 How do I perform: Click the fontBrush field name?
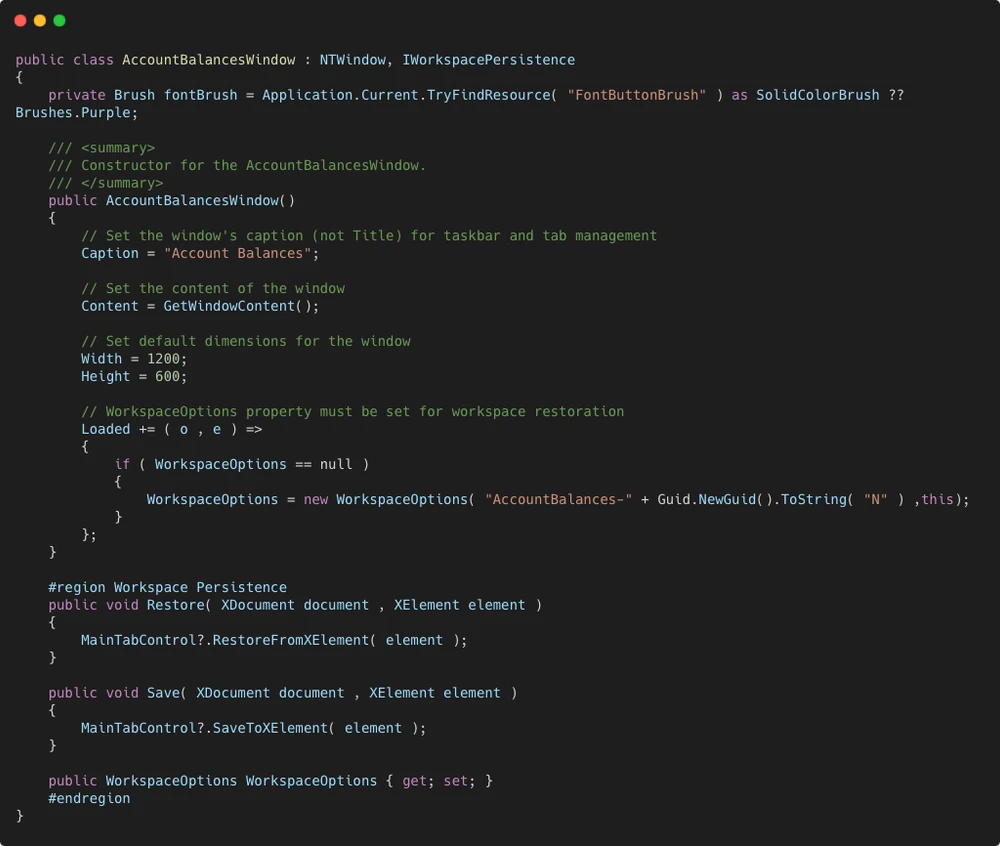200,95
